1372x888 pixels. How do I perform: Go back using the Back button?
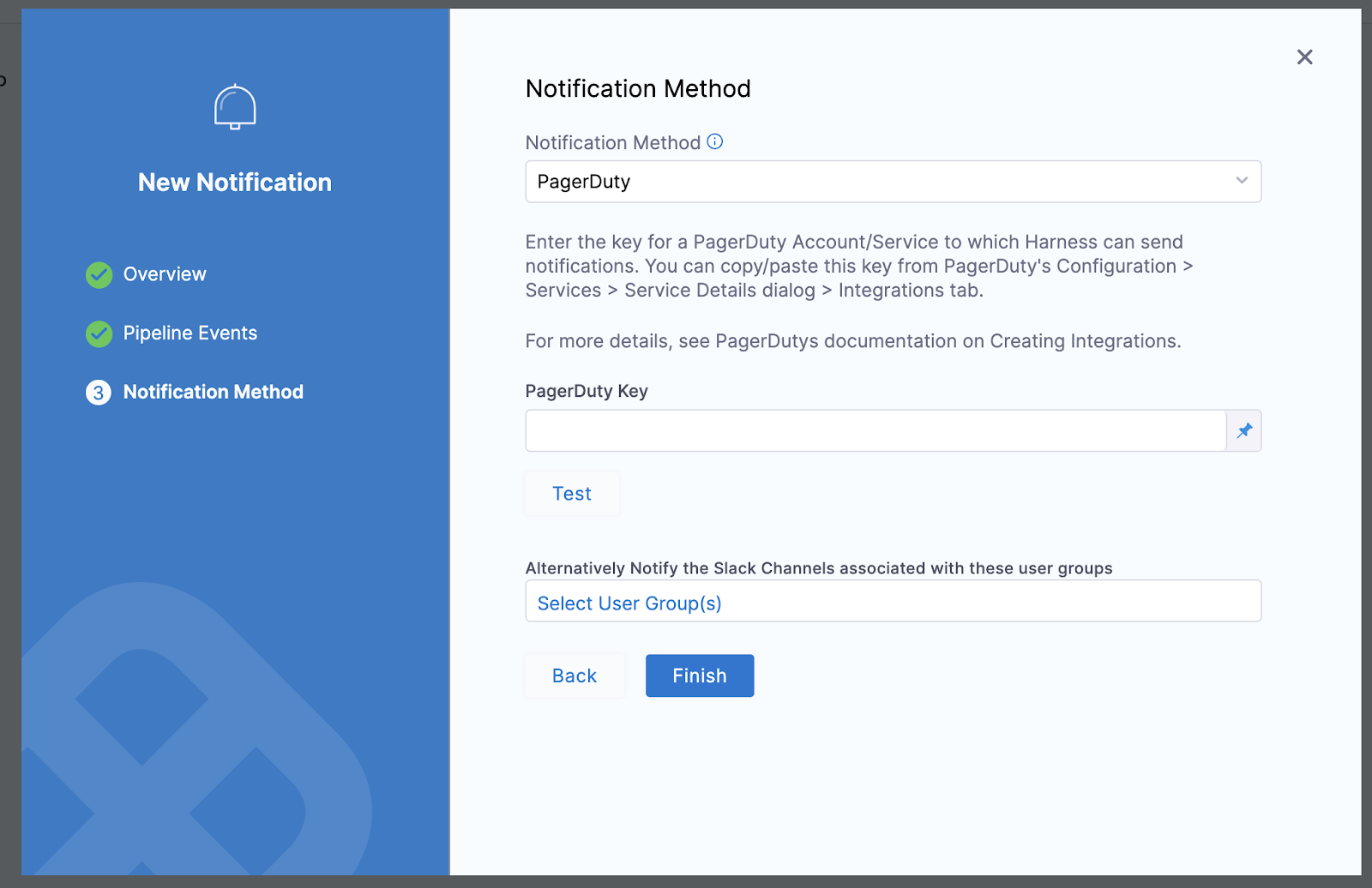tap(575, 675)
